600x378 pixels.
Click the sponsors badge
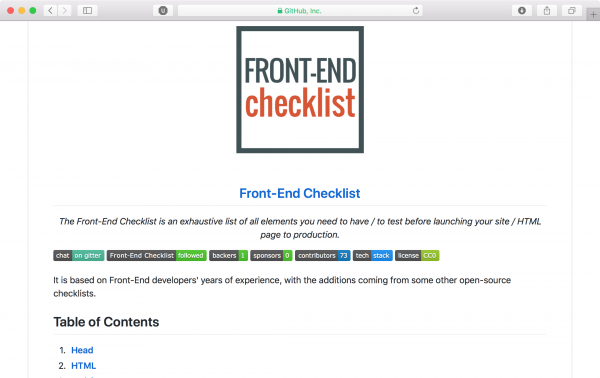271,256
